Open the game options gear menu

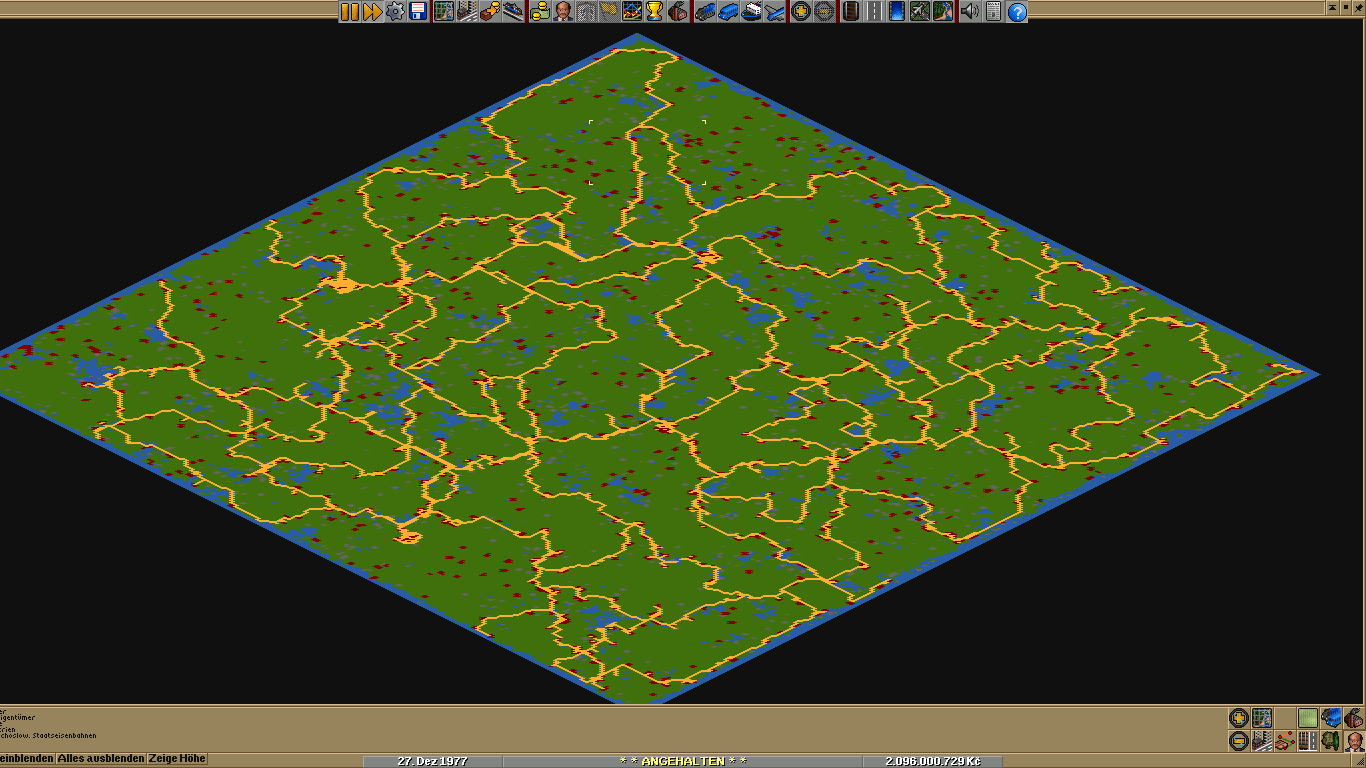(x=395, y=11)
